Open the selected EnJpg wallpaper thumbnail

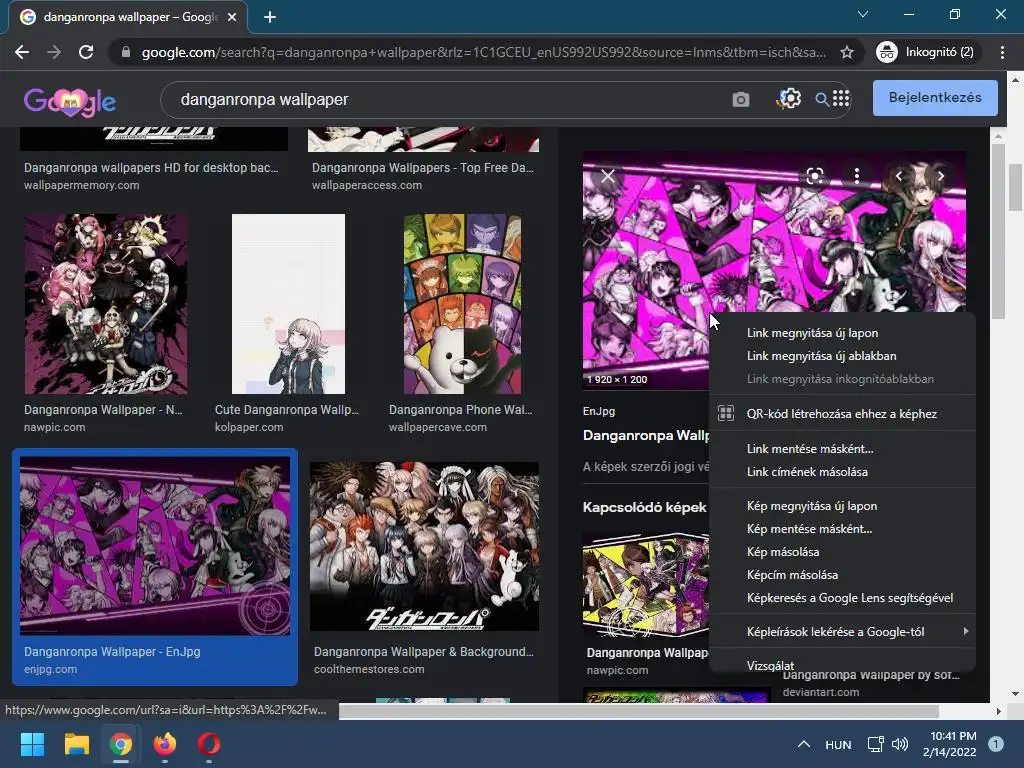(x=155, y=546)
